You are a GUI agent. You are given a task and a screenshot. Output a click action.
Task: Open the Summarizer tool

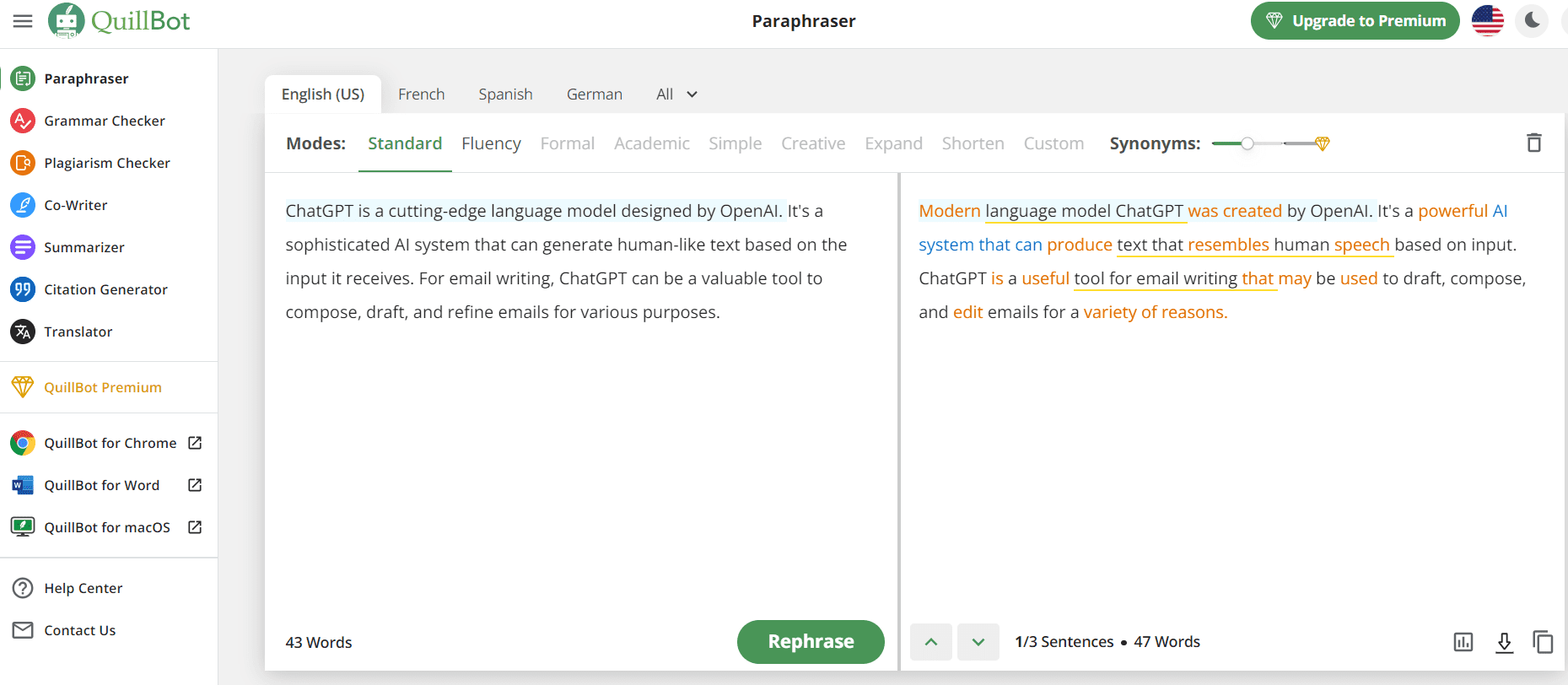pos(84,247)
